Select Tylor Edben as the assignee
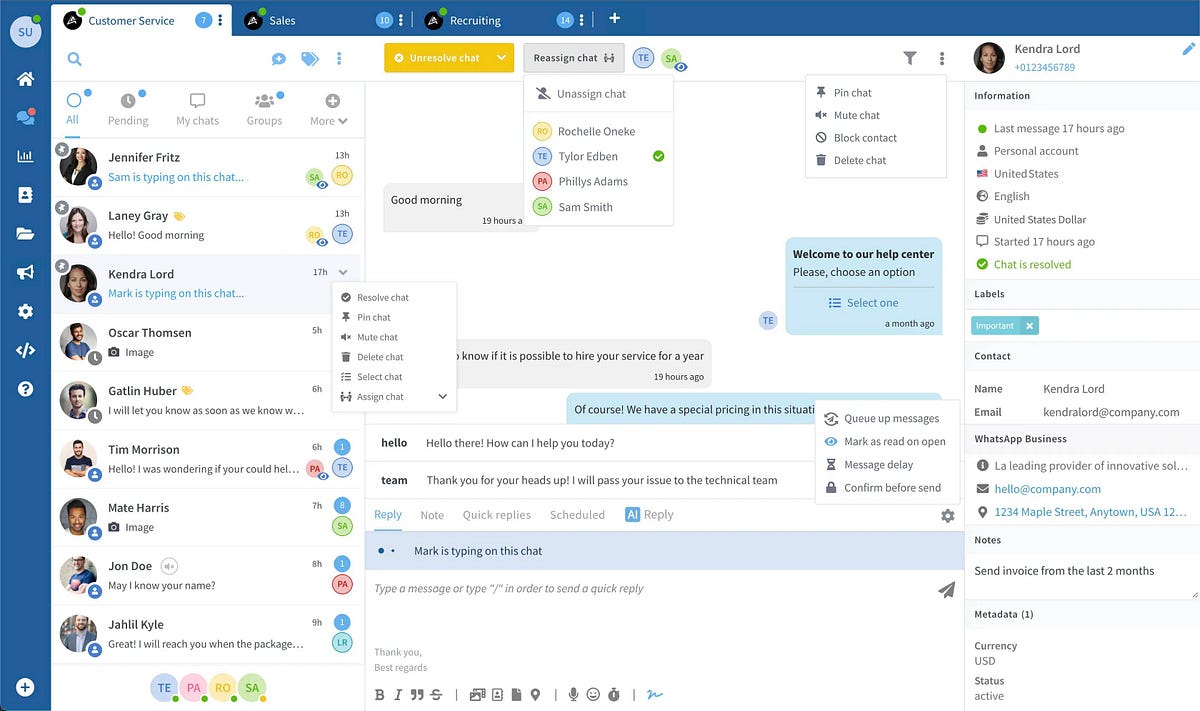1200x711 pixels. pos(588,156)
